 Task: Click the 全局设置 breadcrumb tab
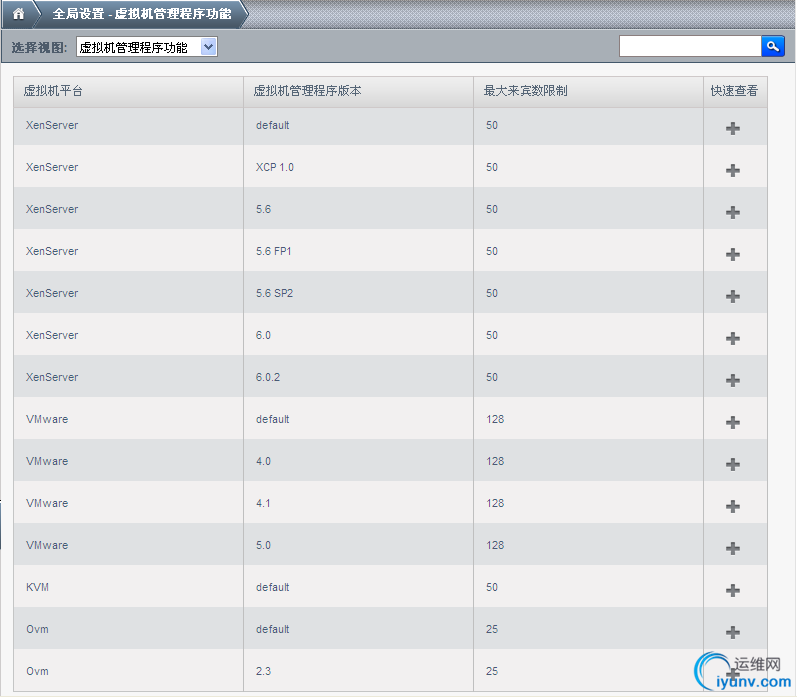tap(142, 14)
